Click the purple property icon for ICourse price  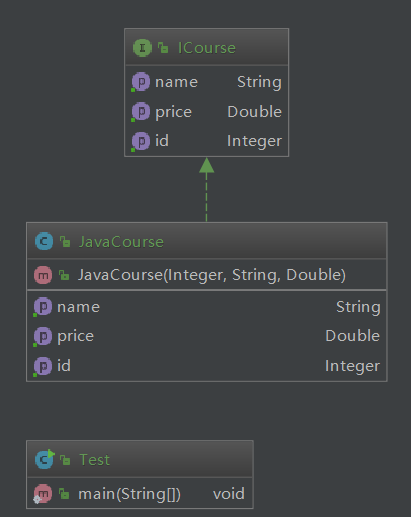tap(141, 111)
